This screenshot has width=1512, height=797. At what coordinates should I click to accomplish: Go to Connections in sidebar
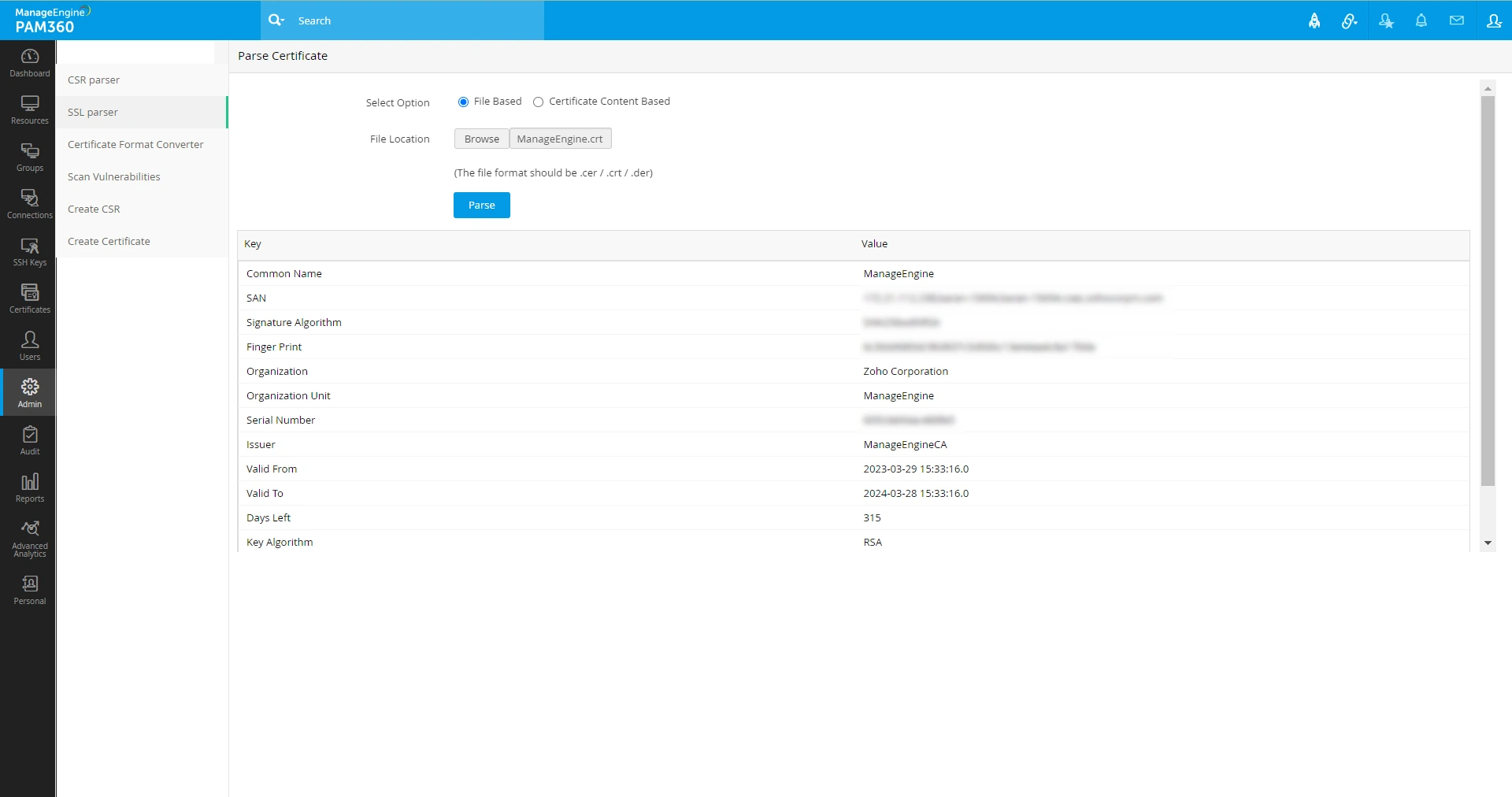(29, 205)
